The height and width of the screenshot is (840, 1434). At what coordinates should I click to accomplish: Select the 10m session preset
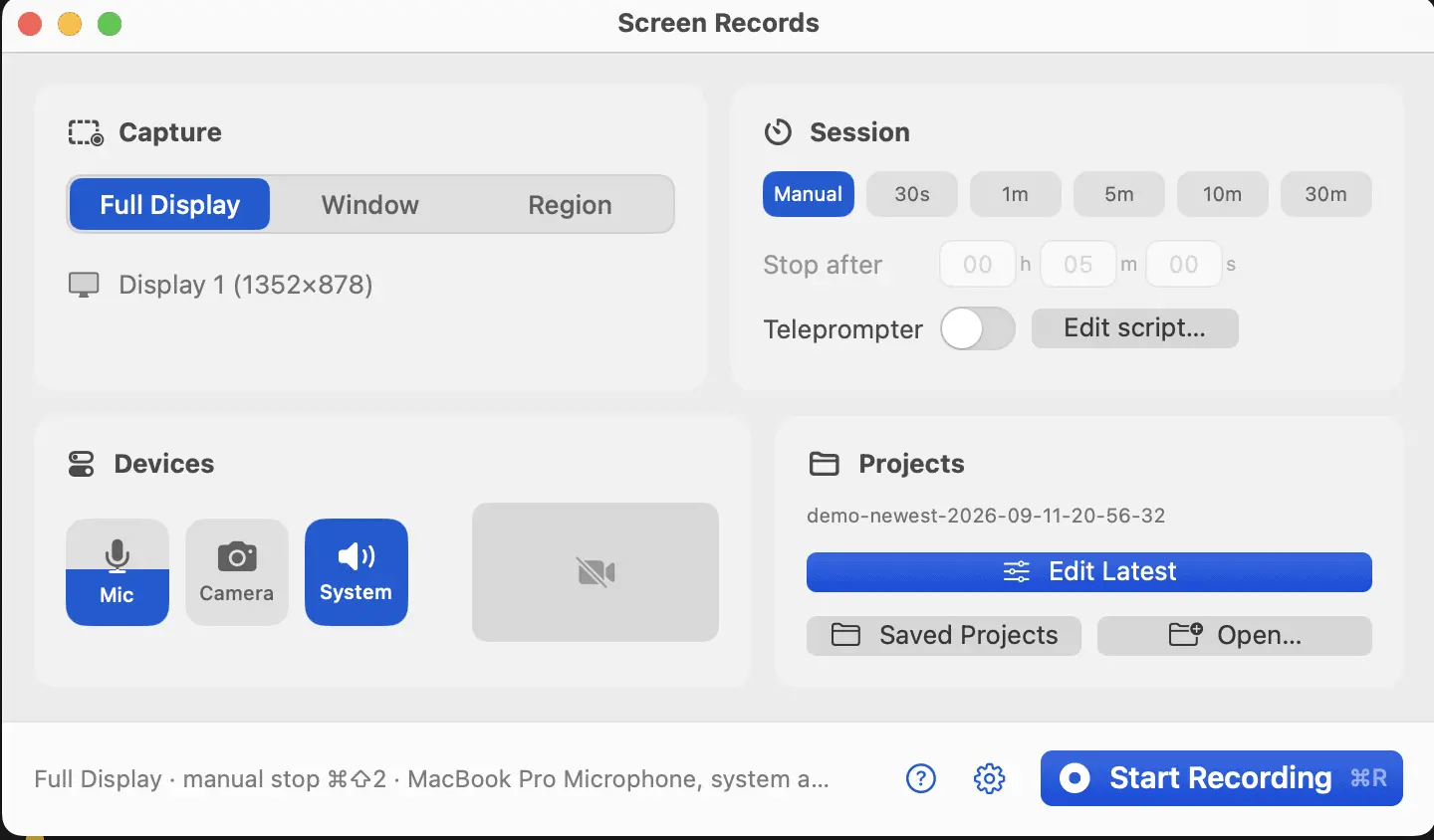pos(1223,194)
